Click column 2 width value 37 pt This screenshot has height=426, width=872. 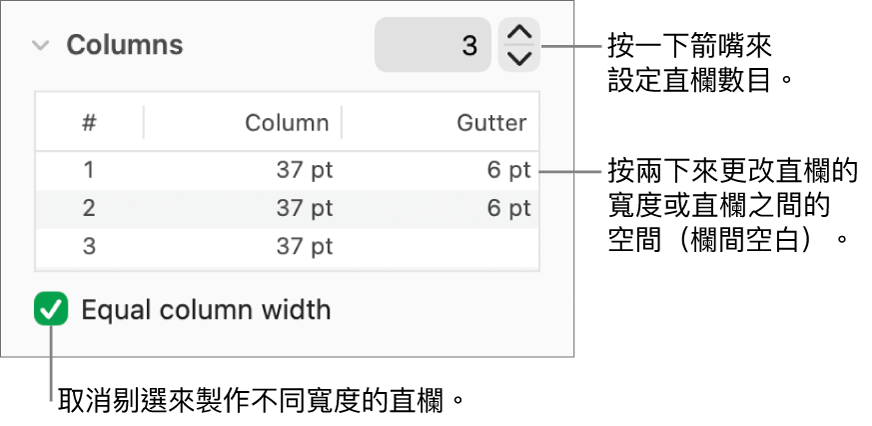click(x=304, y=209)
